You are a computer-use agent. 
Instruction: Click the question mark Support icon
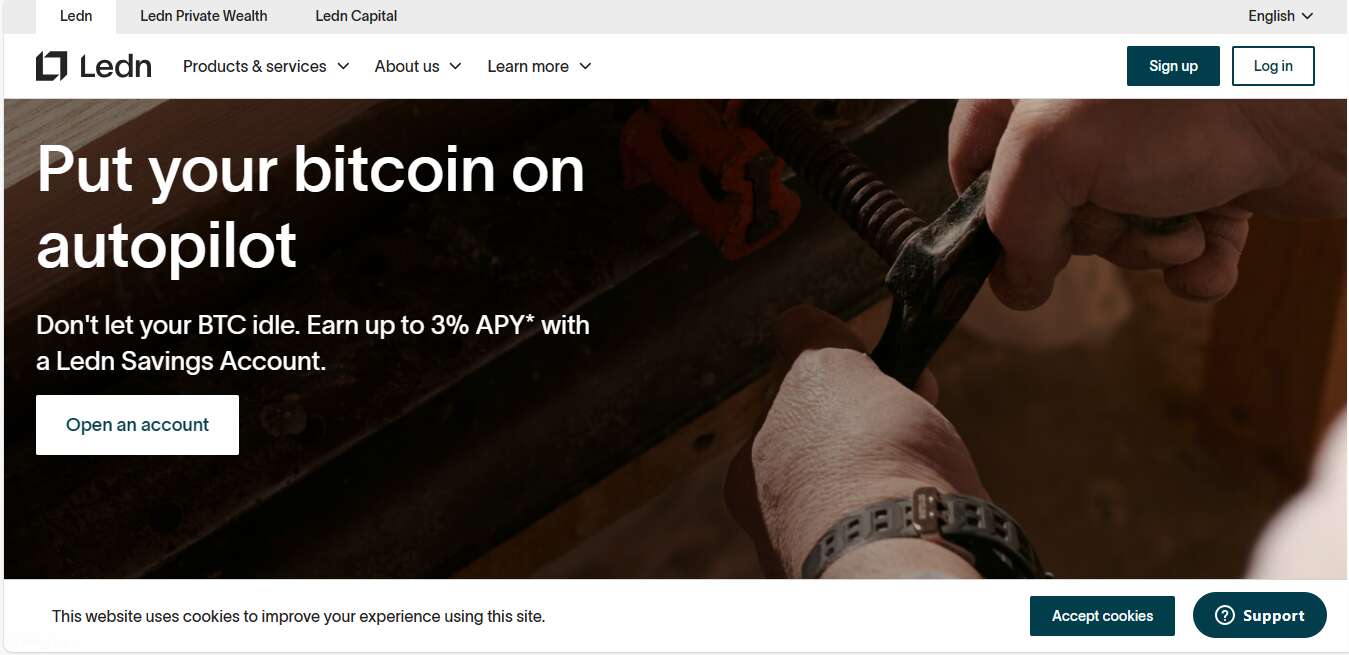coord(1225,616)
